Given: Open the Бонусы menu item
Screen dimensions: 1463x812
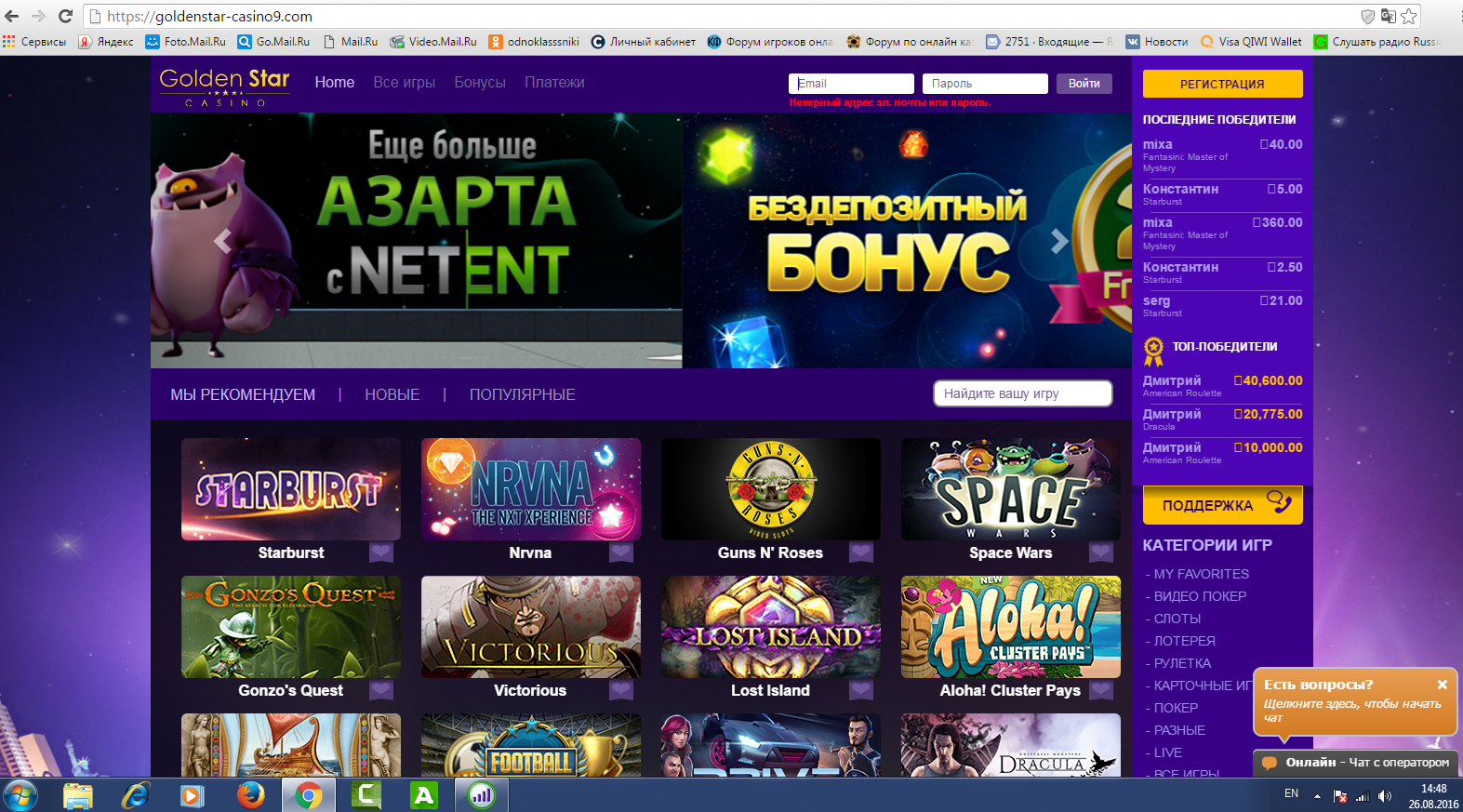Looking at the screenshot, I should click(480, 83).
